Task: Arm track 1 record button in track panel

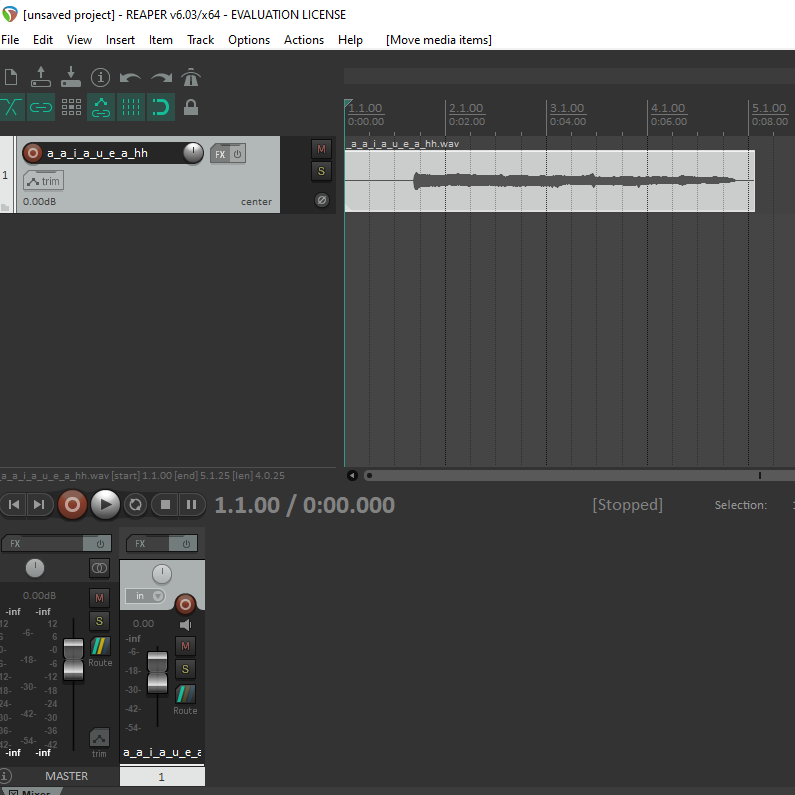Action: pyautogui.click(x=32, y=153)
